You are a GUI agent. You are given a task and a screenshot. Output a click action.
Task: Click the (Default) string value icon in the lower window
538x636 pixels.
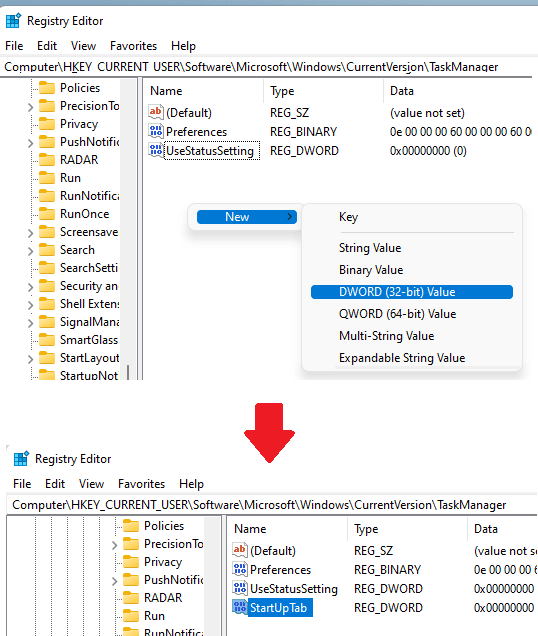[240, 550]
